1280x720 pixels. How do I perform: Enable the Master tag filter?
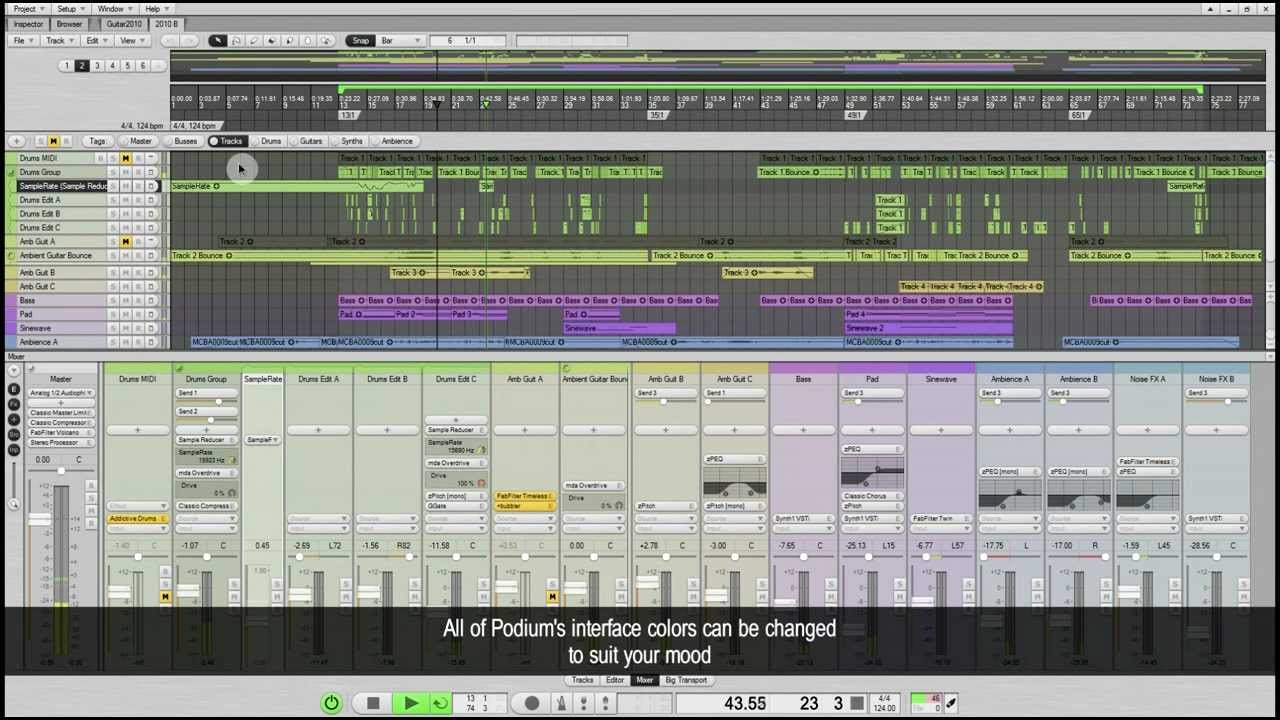(140, 141)
